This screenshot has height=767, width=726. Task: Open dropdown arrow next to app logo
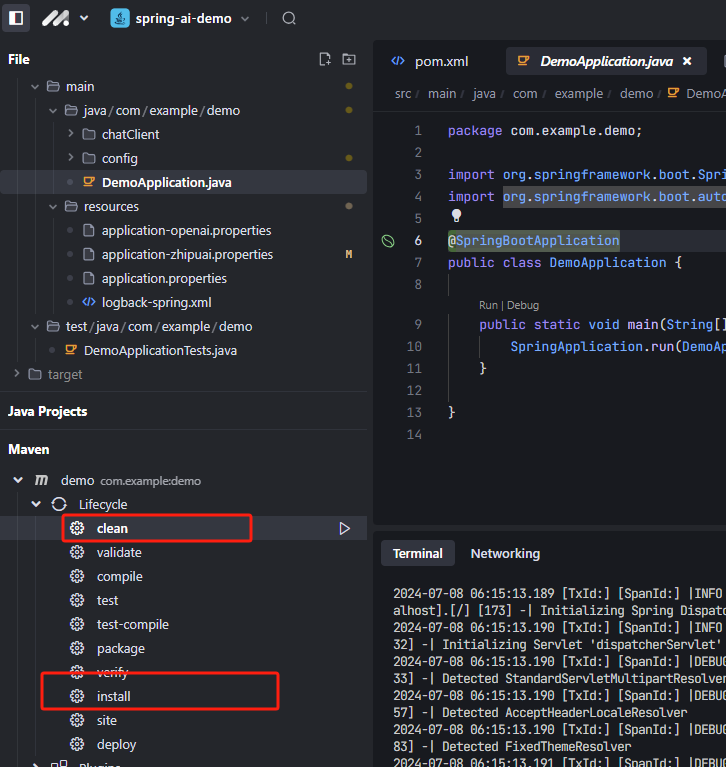[84, 18]
